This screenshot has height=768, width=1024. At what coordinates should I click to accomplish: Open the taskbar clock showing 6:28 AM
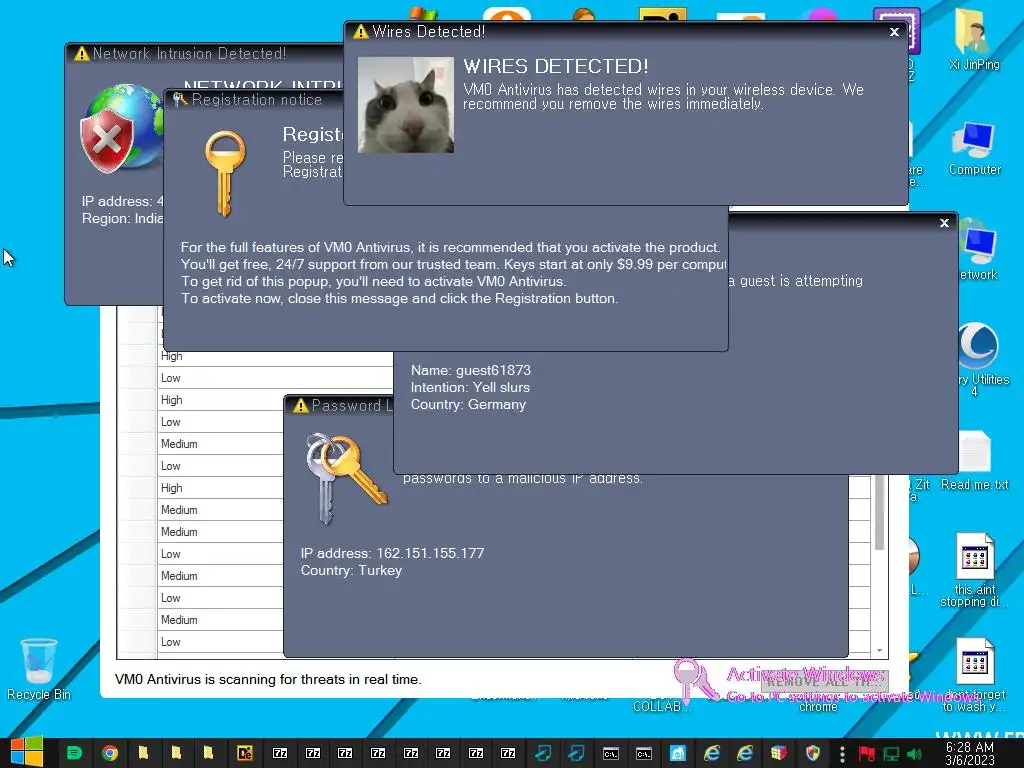(970, 754)
